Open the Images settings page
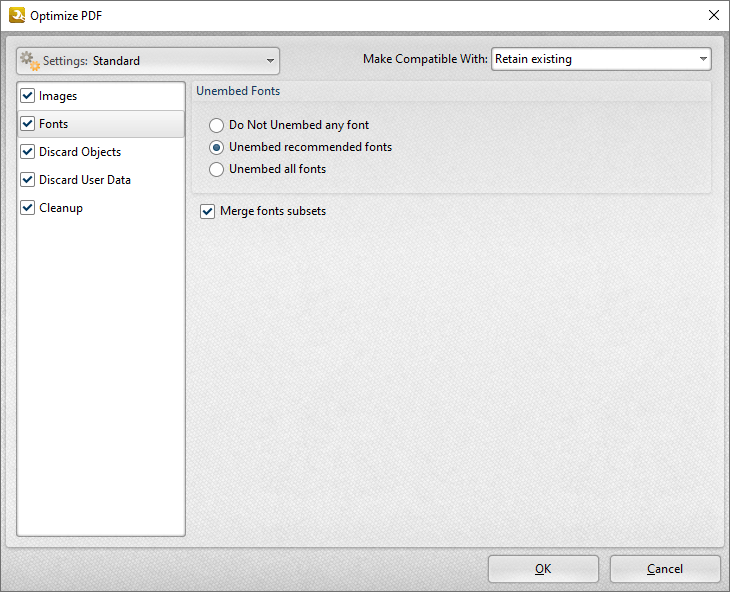The height and width of the screenshot is (592, 730). [58, 96]
